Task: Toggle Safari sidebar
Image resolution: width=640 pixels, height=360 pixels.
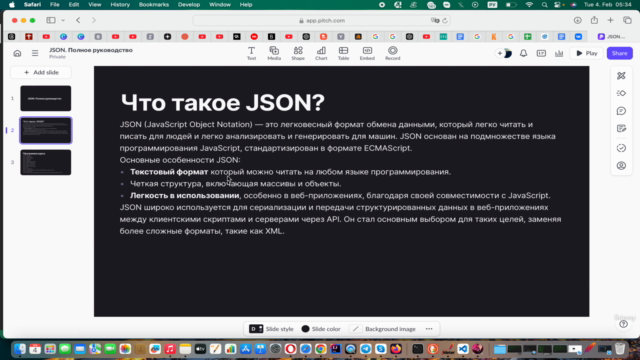Action: pyautogui.click(x=51, y=20)
